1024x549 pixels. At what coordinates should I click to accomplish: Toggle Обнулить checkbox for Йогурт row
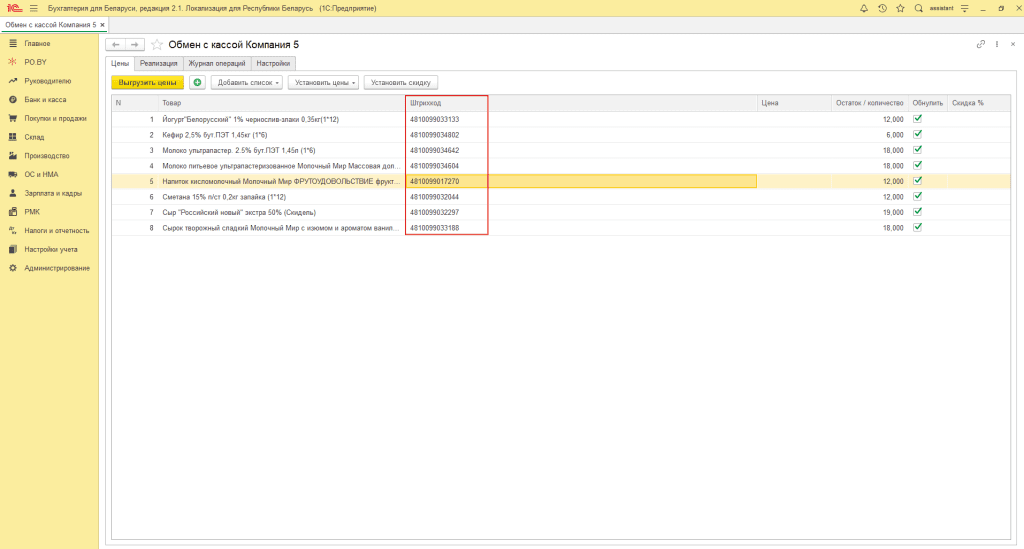tap(917, 119)
